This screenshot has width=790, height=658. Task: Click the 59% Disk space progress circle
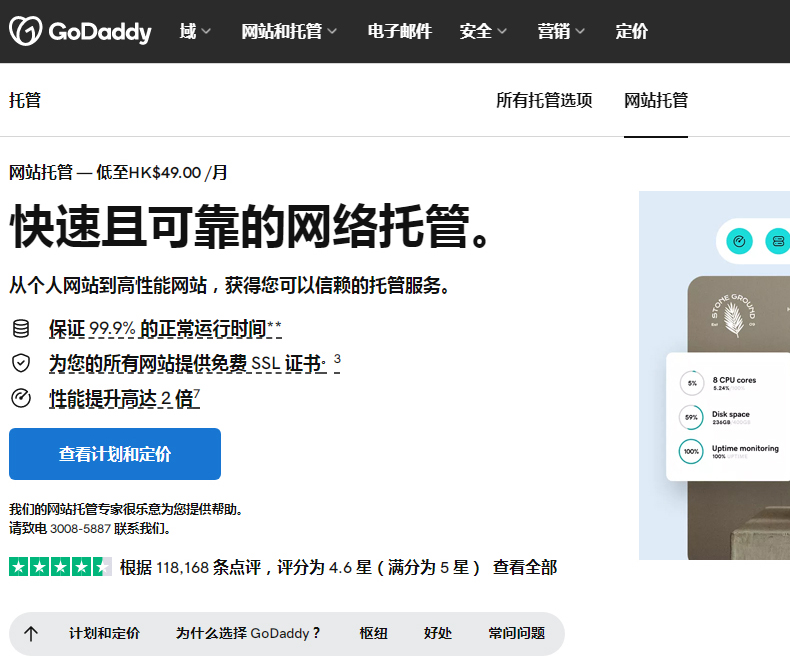click(x=691, y=417)
